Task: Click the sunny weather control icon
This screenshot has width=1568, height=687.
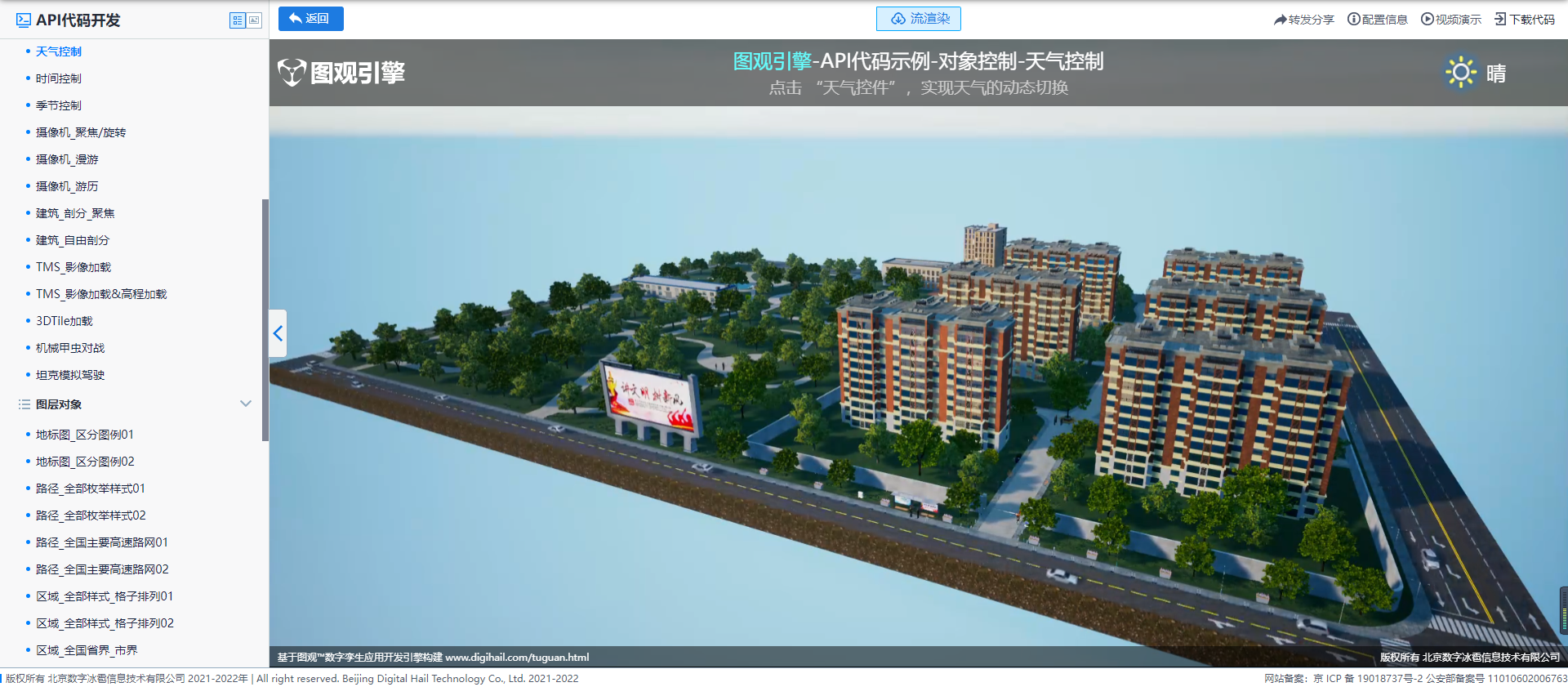Action: point(1461,73)
